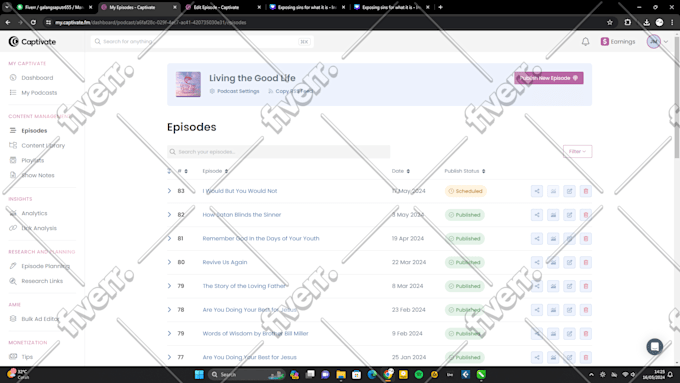Open Earnings in the header
This screenshot has height=383, width=680.
[x=618, y=42]
